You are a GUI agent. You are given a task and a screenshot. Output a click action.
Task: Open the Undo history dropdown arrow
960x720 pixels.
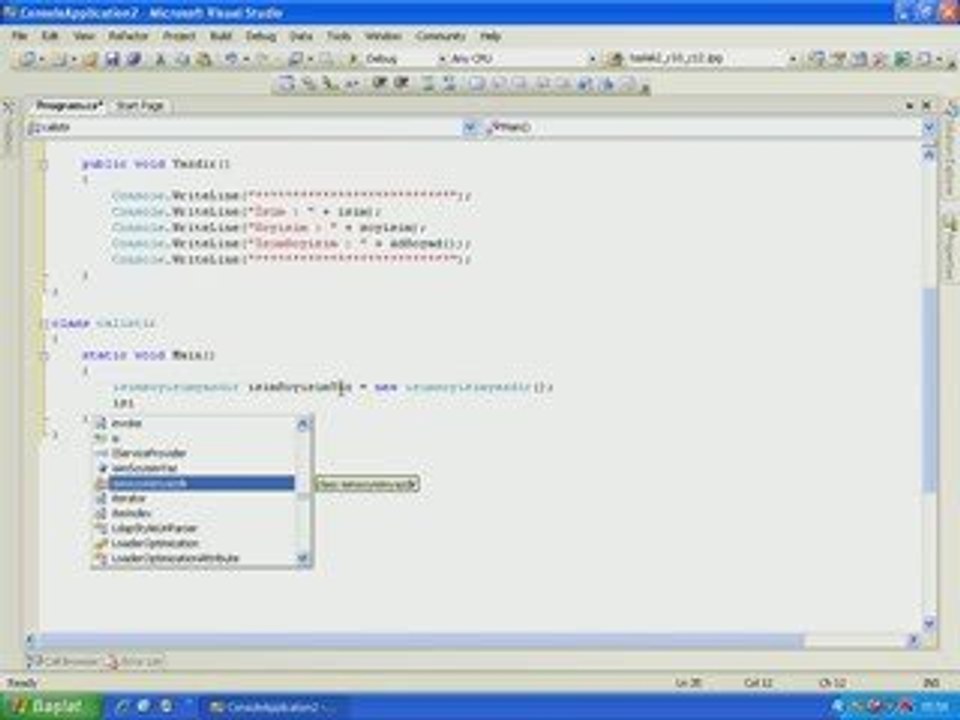tap(246, 59)
